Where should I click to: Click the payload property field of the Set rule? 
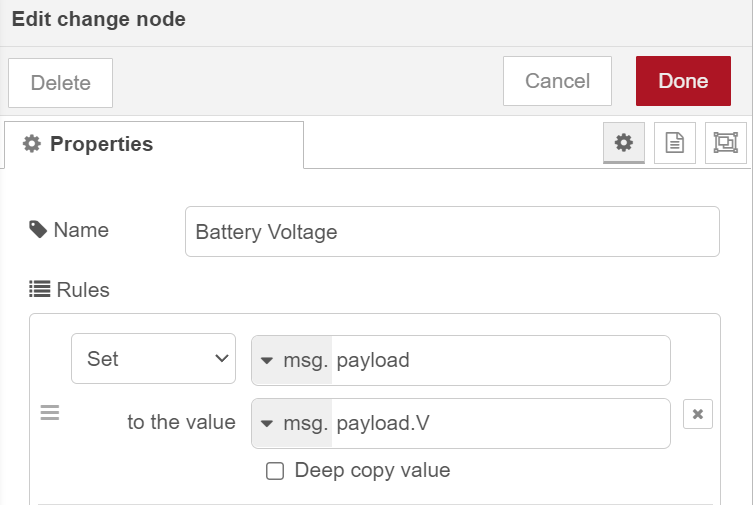(498, 360)
